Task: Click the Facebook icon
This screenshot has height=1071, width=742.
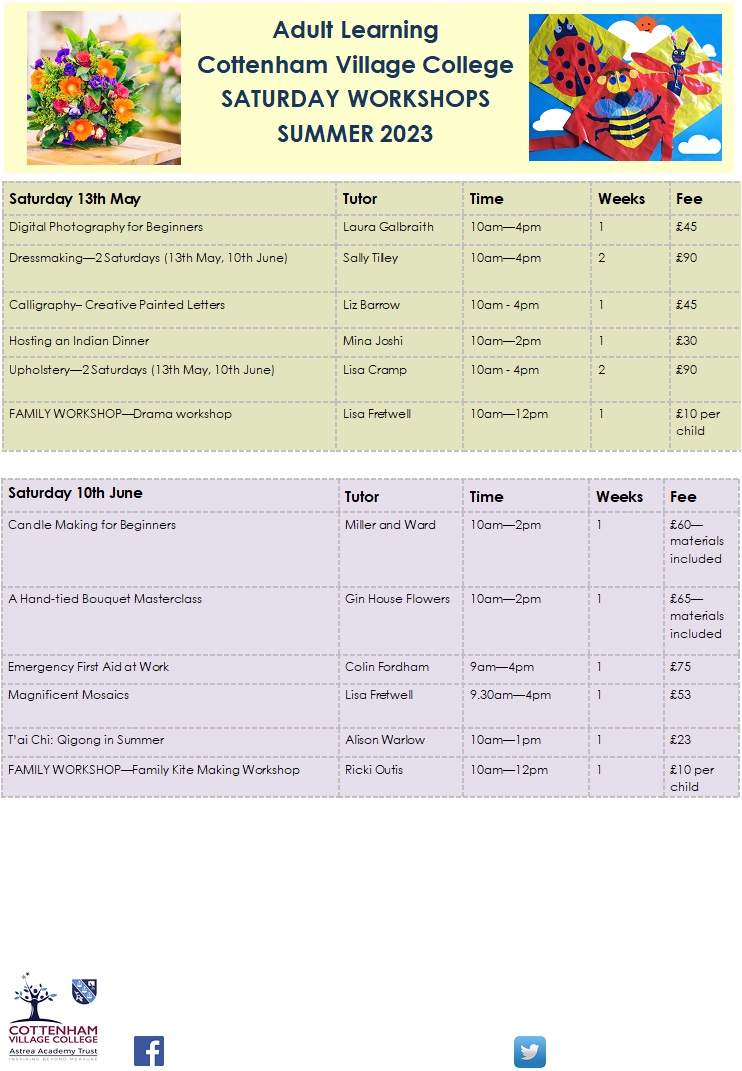Action: point(149,1051)
